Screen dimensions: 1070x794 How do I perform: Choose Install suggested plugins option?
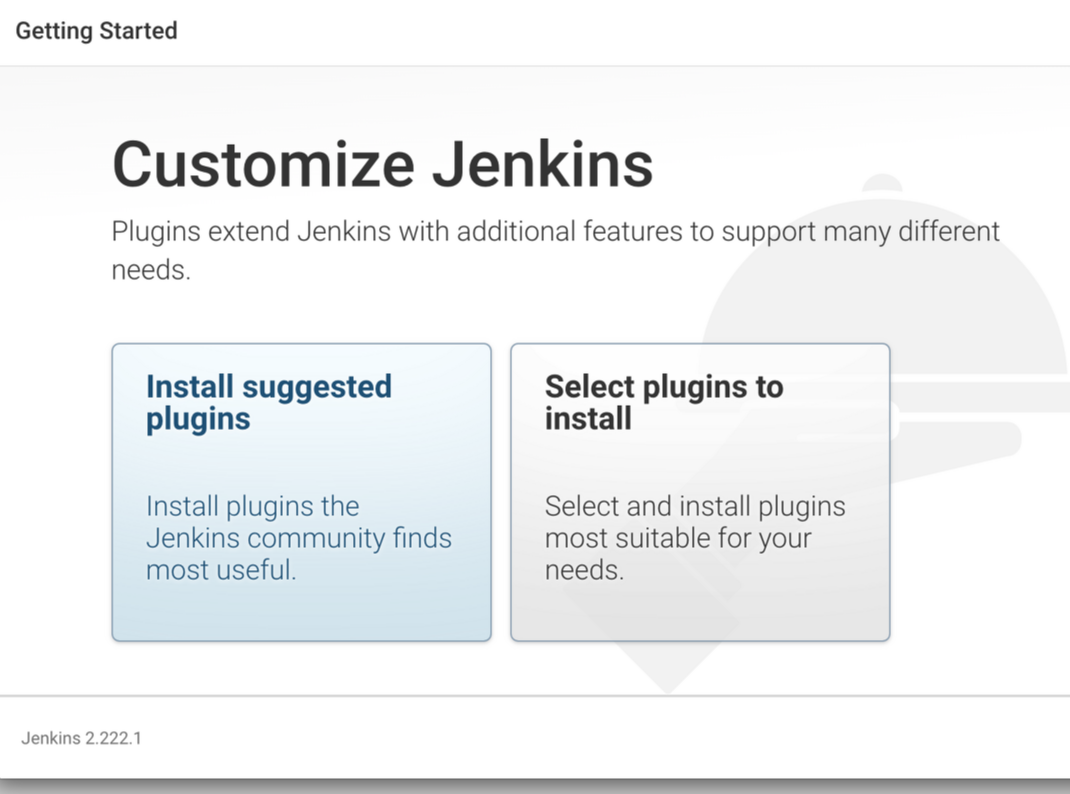(302, 492)
